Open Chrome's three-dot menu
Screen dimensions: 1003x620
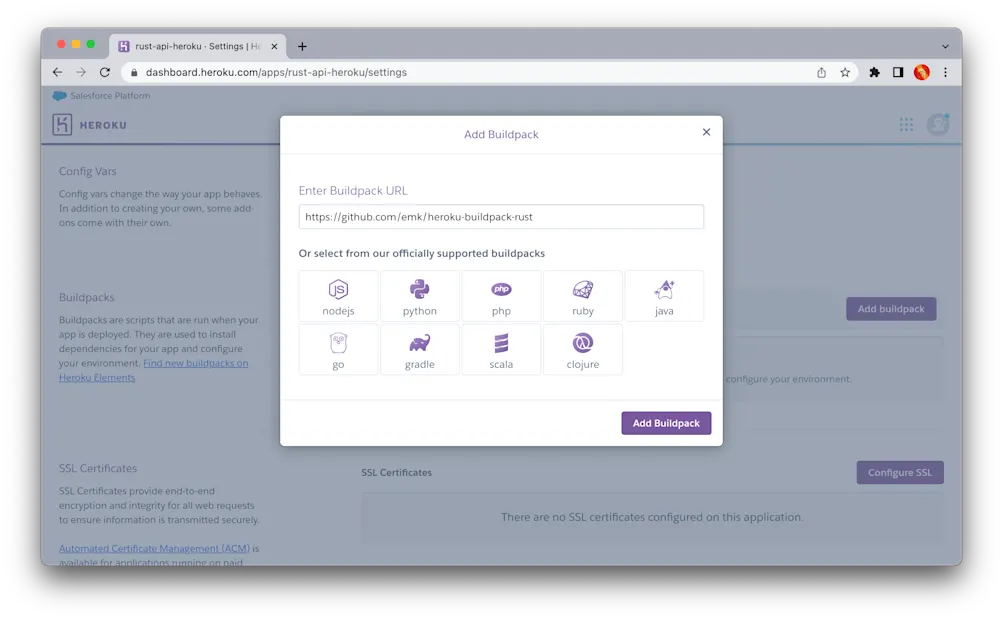[x=944, y=72]
